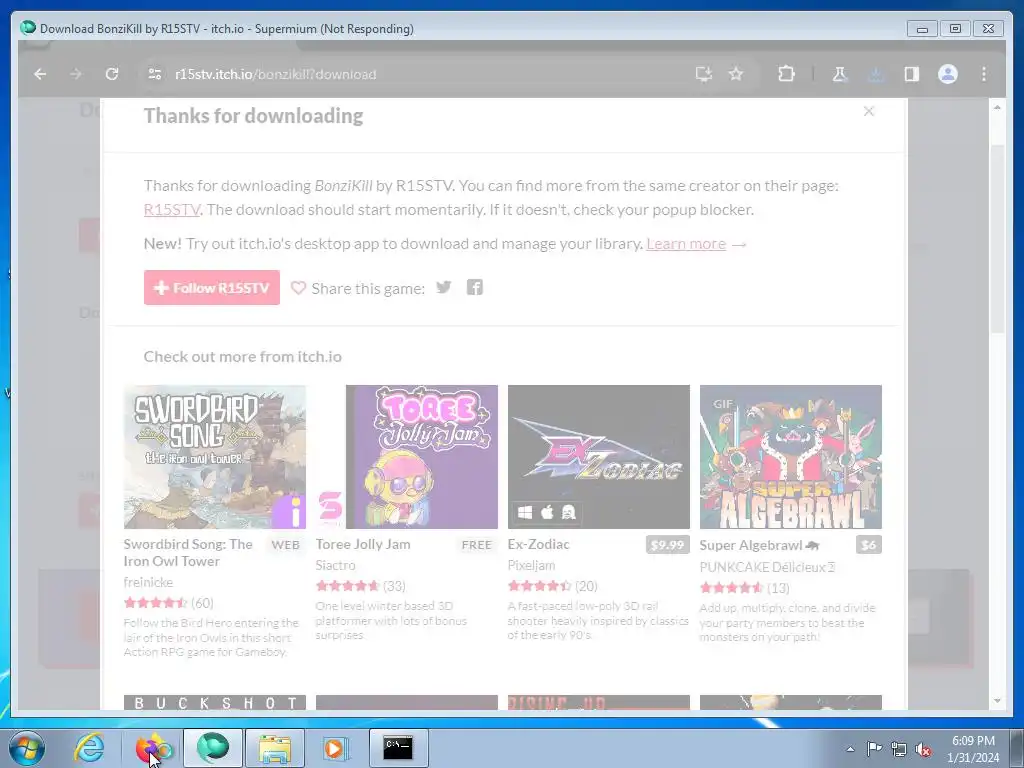Open the profile avatar menu
This screenshot has height=768, width=1024.
pyautogui.click(x=948, y=74)
